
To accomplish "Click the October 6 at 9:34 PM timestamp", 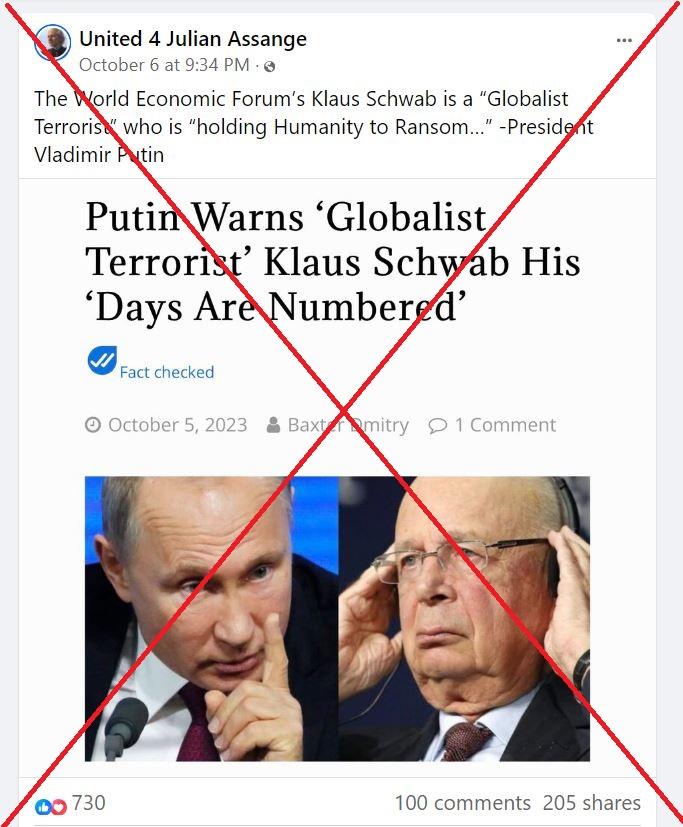I will click(164, 65).
